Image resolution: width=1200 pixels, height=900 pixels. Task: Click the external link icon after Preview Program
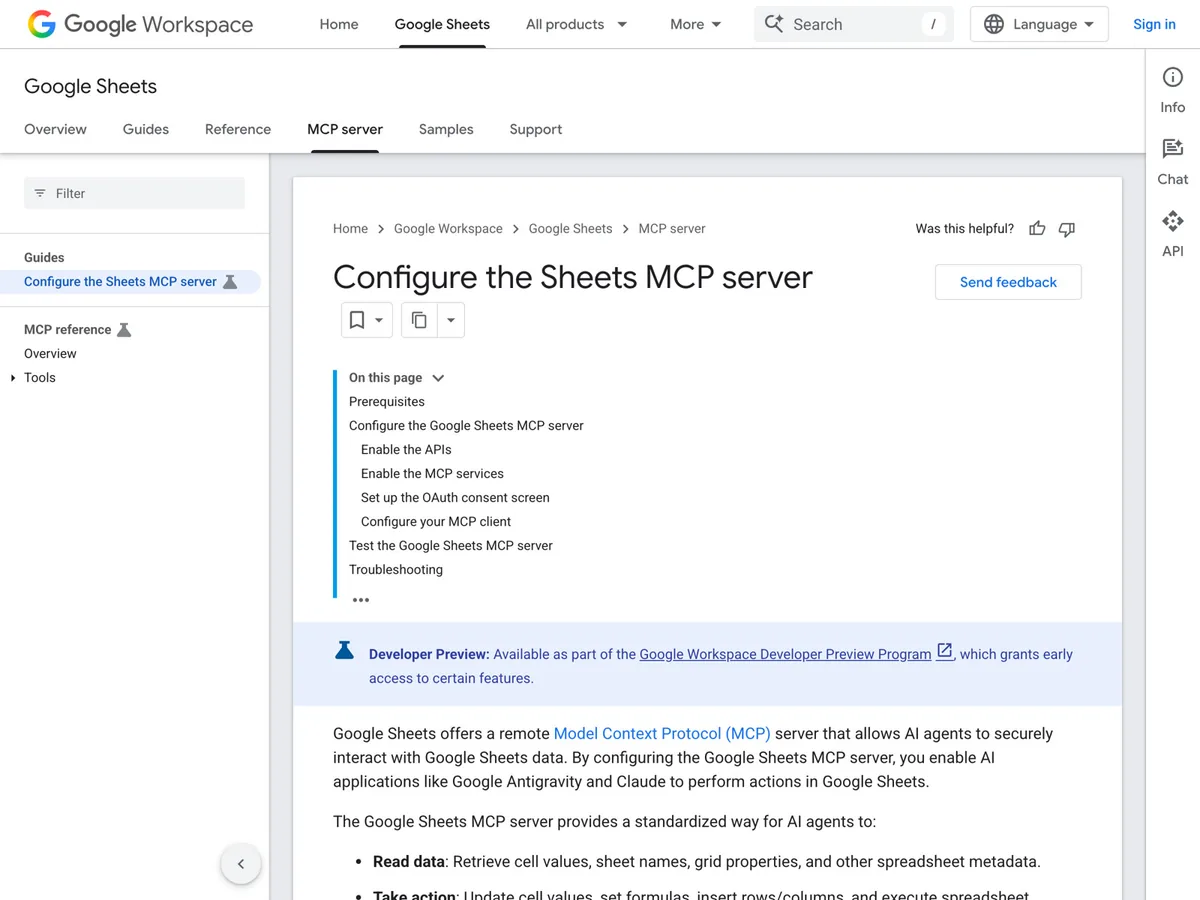[944, 652]
